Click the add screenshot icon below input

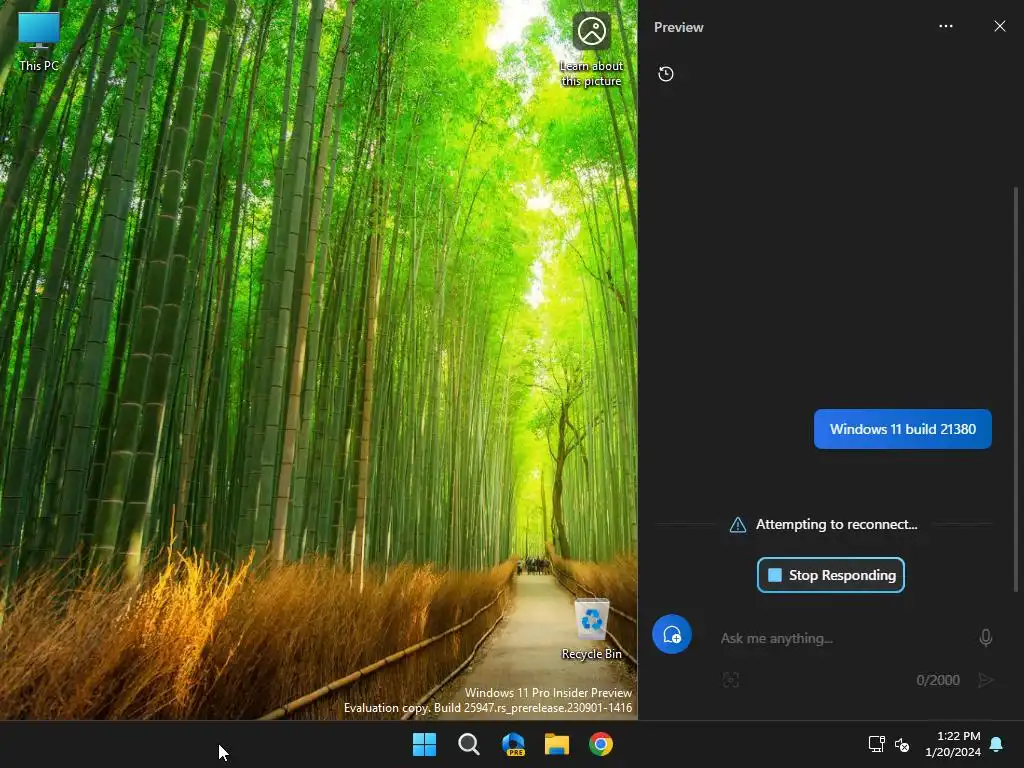(x=731, y=680)
